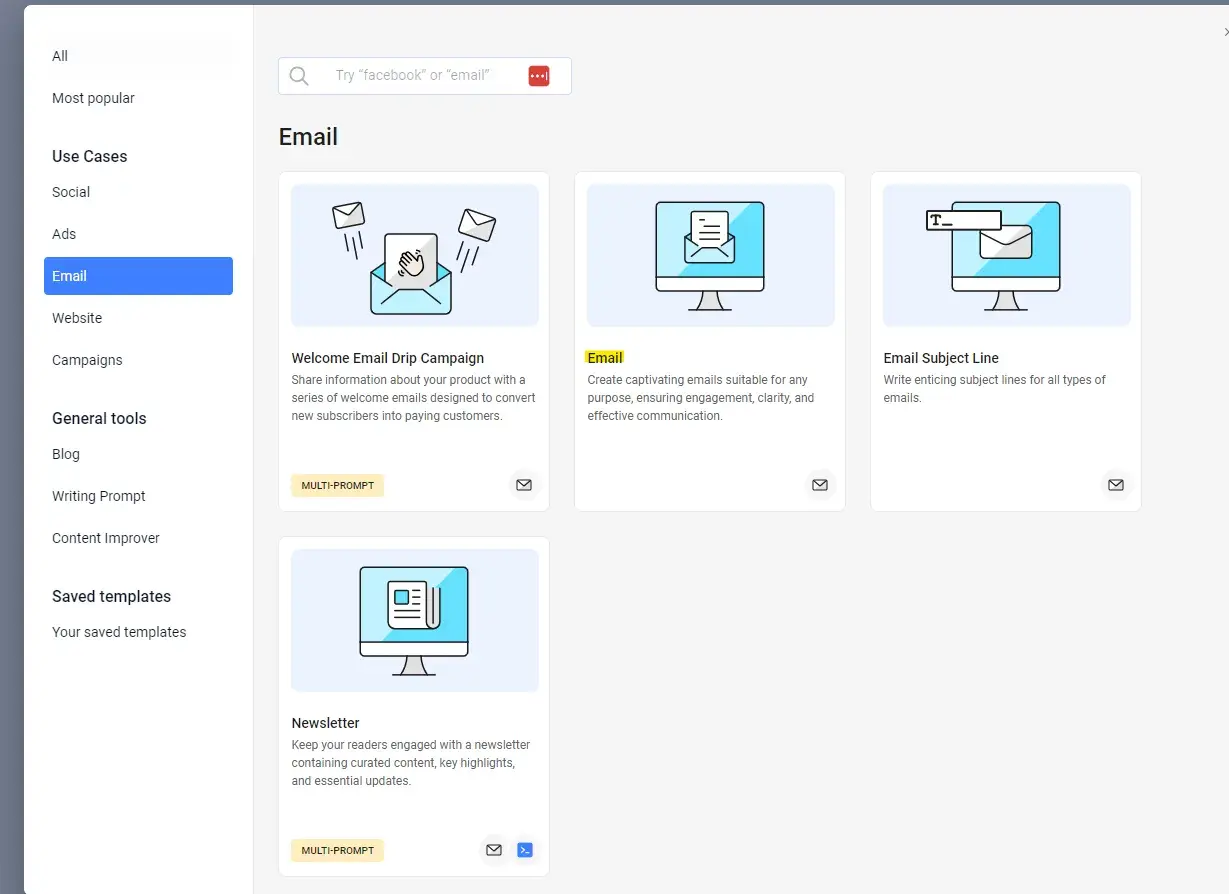This screenshot has width=1229, height=894.
Task: Switch to the Ads category
Action: click(63, 234)
